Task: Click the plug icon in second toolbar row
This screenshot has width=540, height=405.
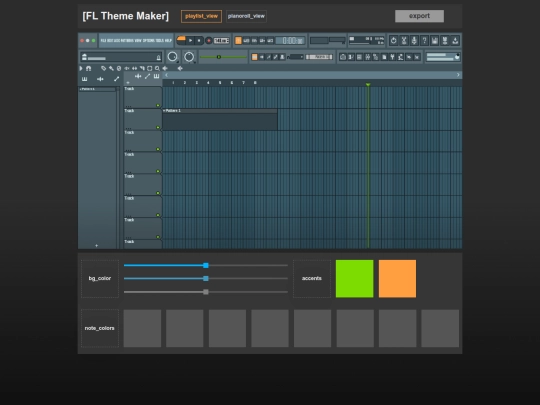Action: [392, 57]
